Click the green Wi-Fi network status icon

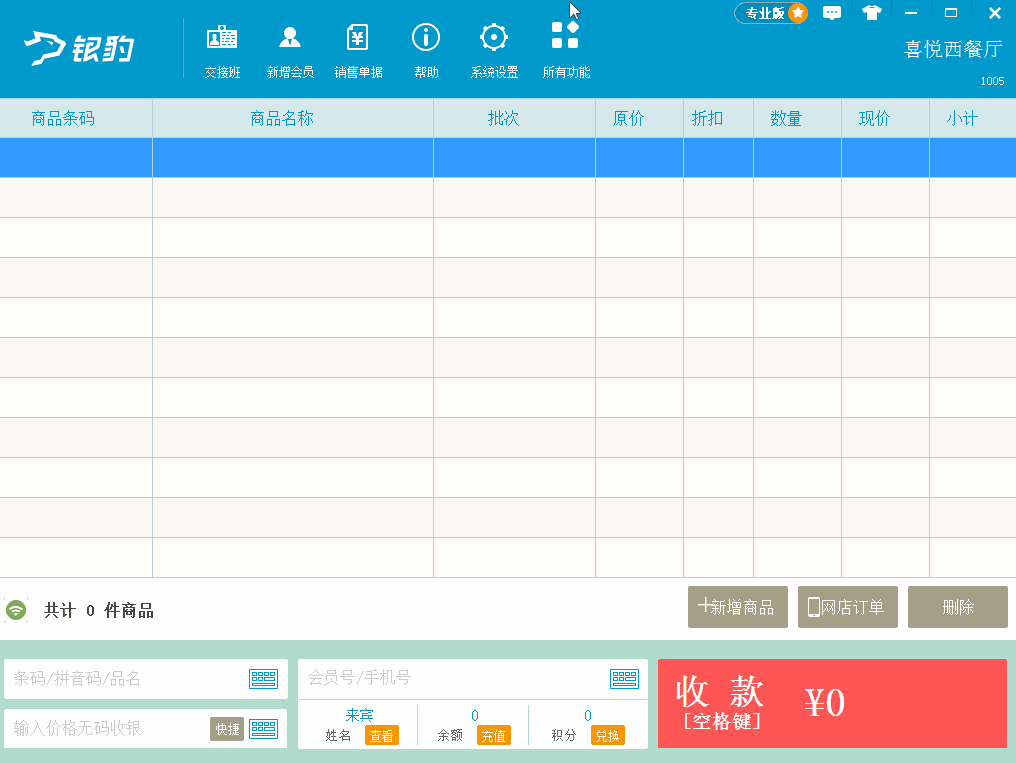click(16, 610)
